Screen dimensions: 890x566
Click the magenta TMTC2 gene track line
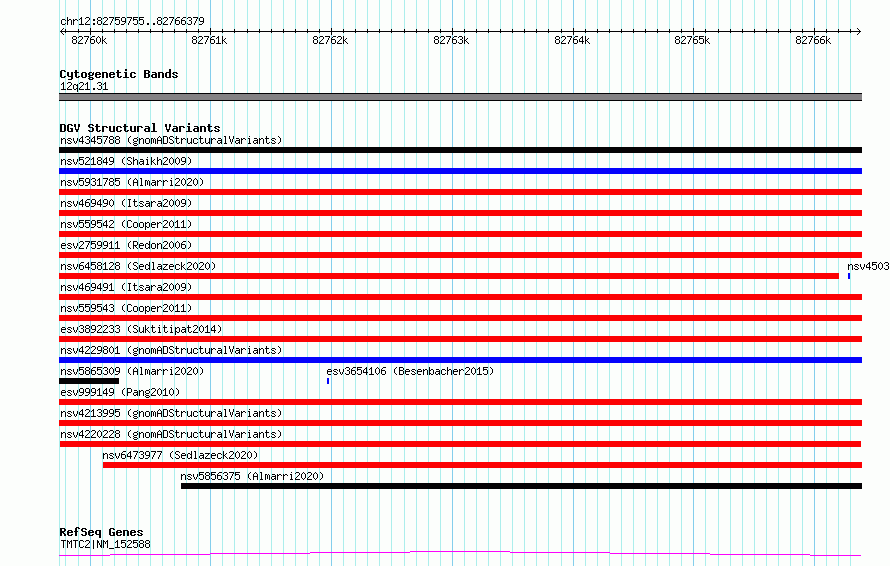tap(460, 553)
